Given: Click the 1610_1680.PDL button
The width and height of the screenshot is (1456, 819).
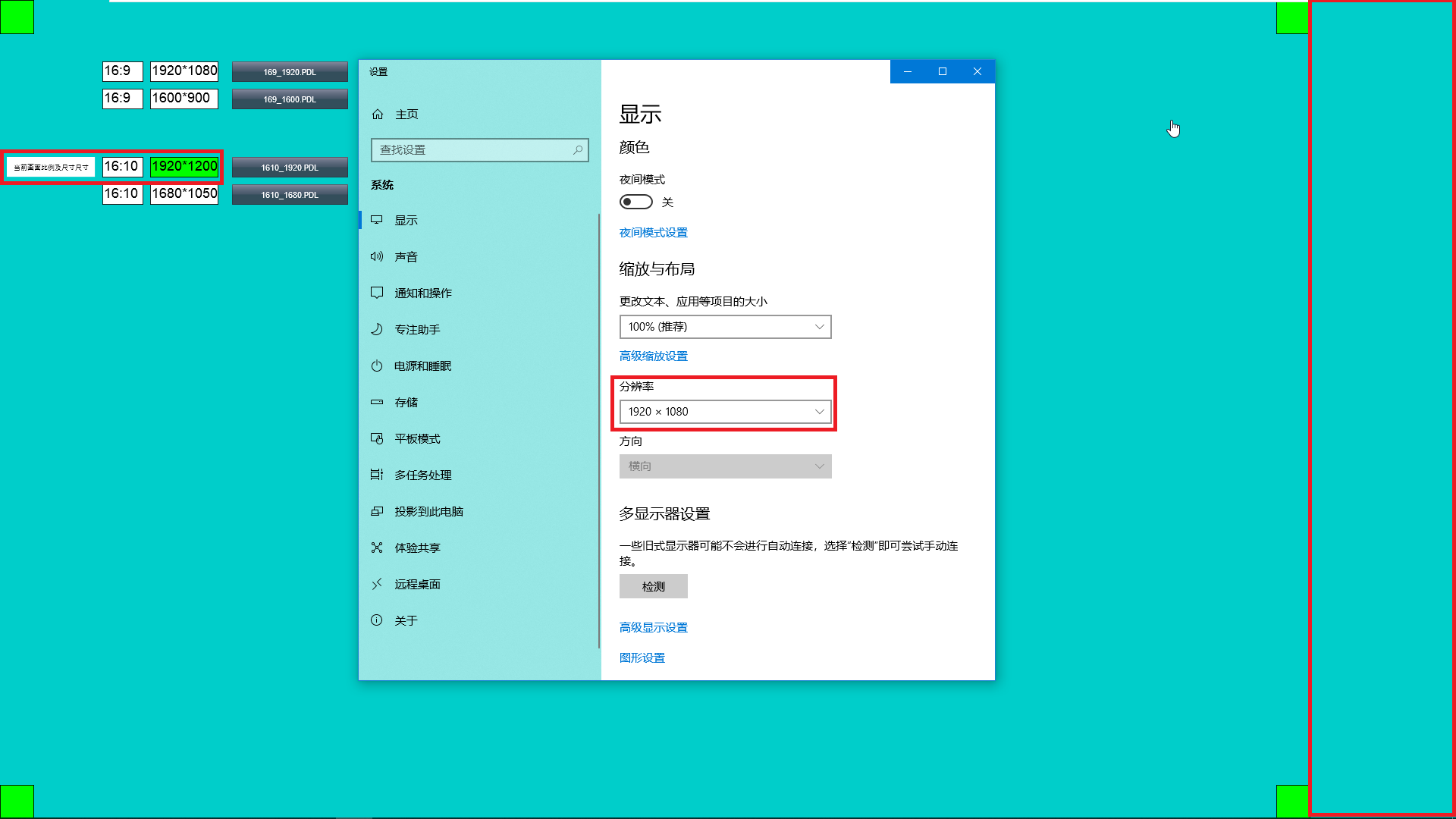Looking at the screenshot, I should tap(290, 195).
